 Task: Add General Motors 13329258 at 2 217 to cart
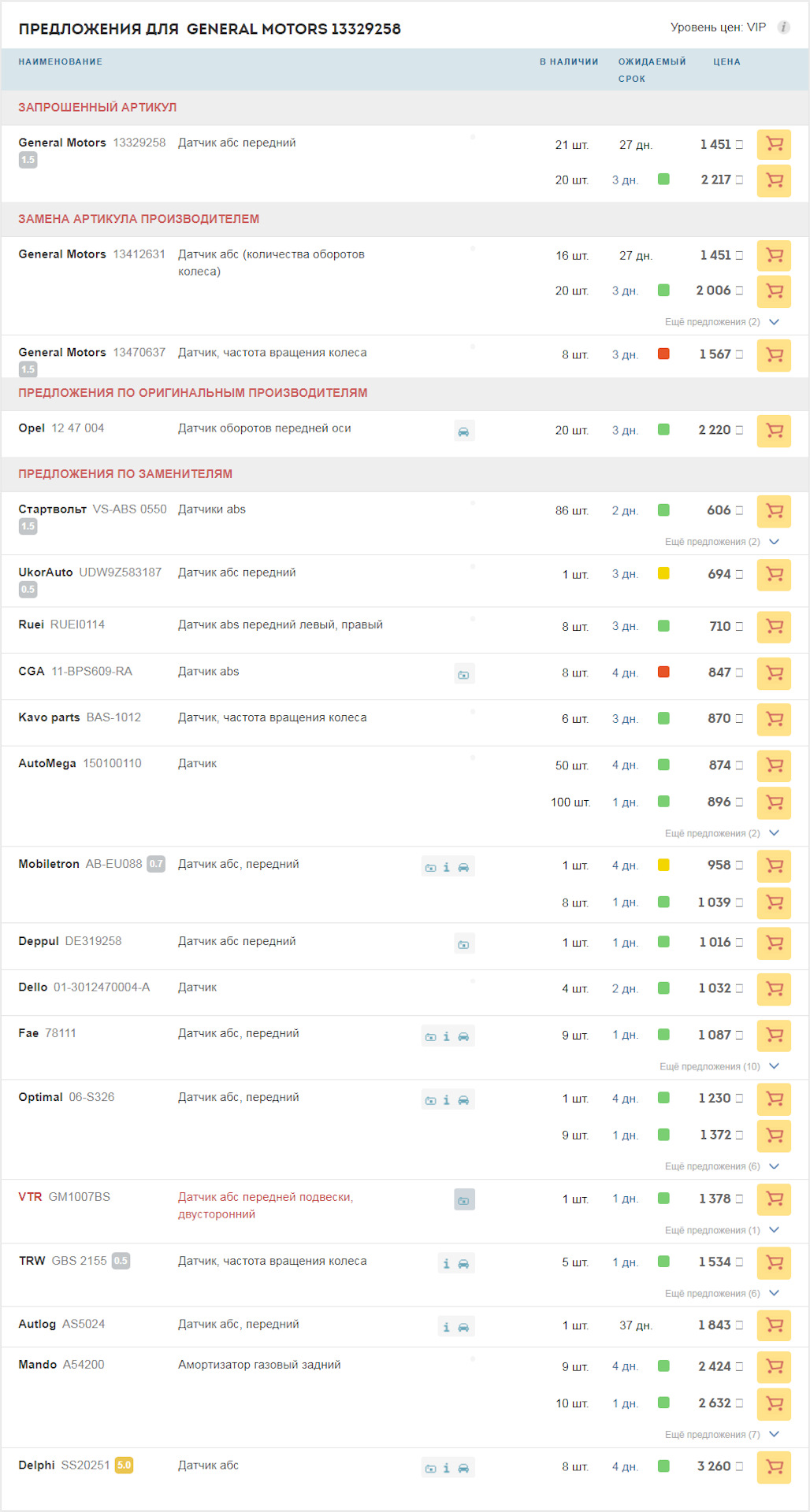774,180
